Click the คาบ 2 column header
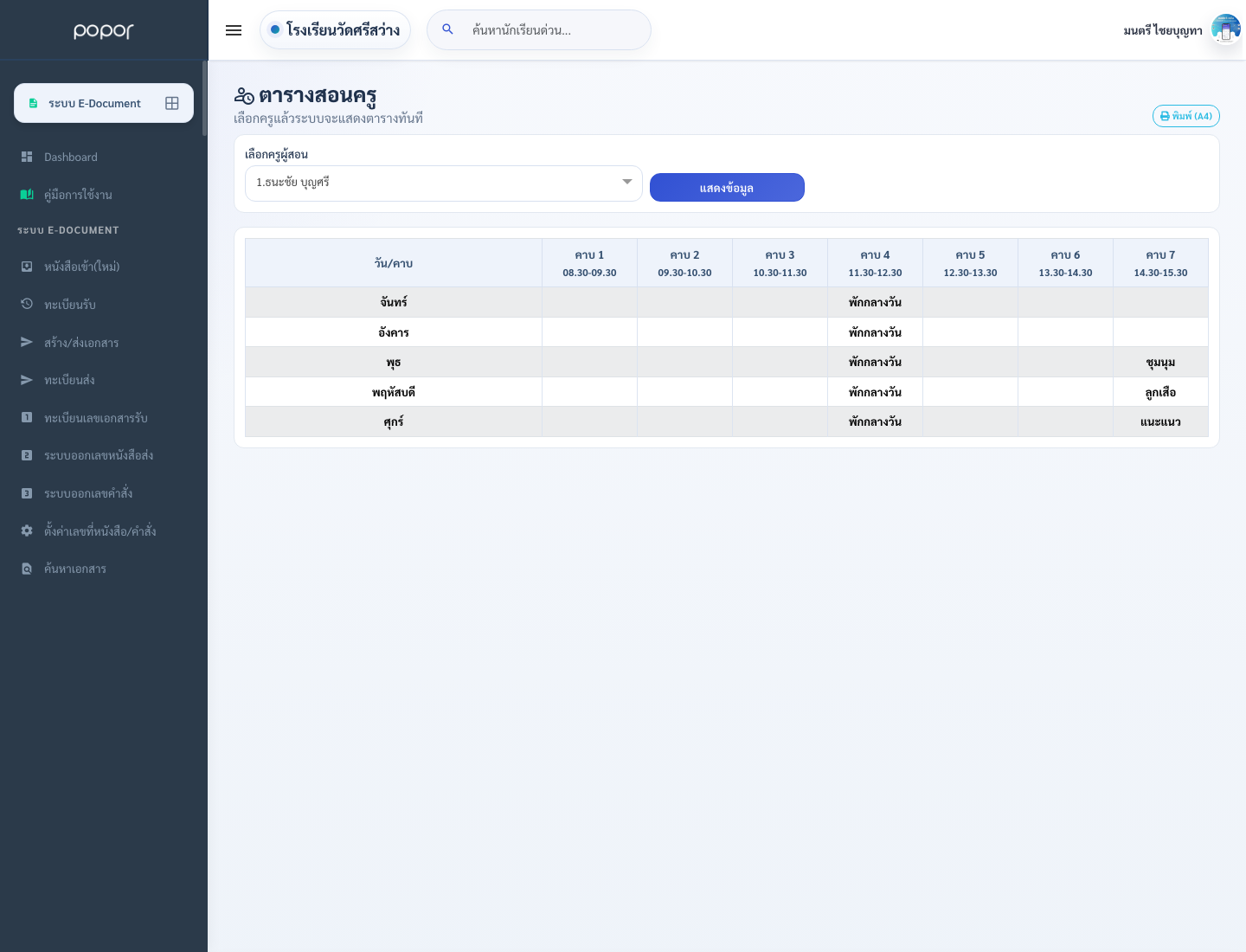1246x952 pixels. coord(685,263)
